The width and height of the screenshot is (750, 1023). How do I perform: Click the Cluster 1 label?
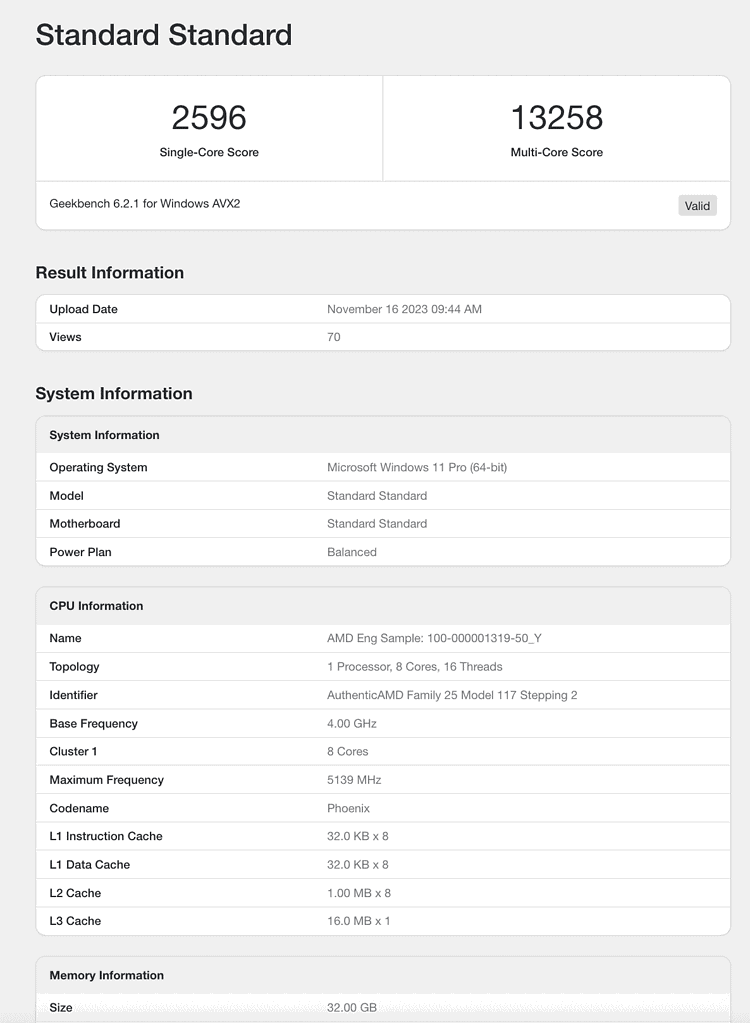tap(73, 752)
